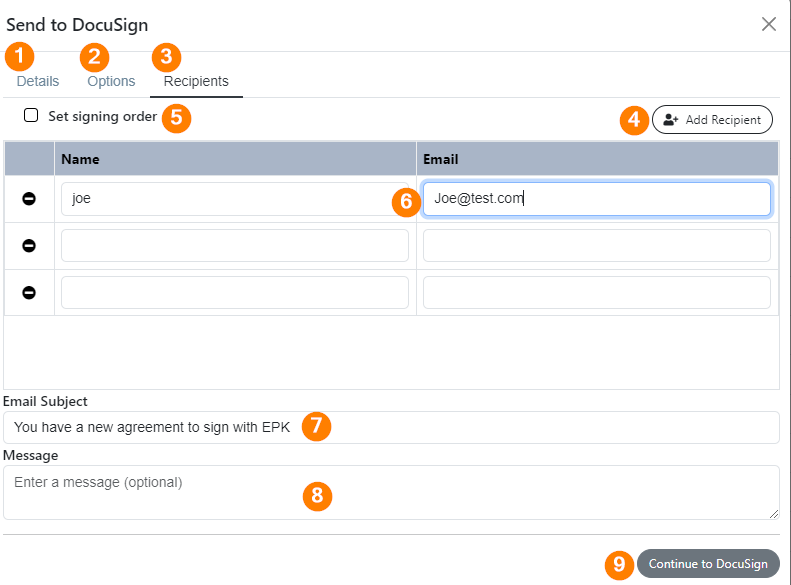Select the second row Name input

(235, 246)
